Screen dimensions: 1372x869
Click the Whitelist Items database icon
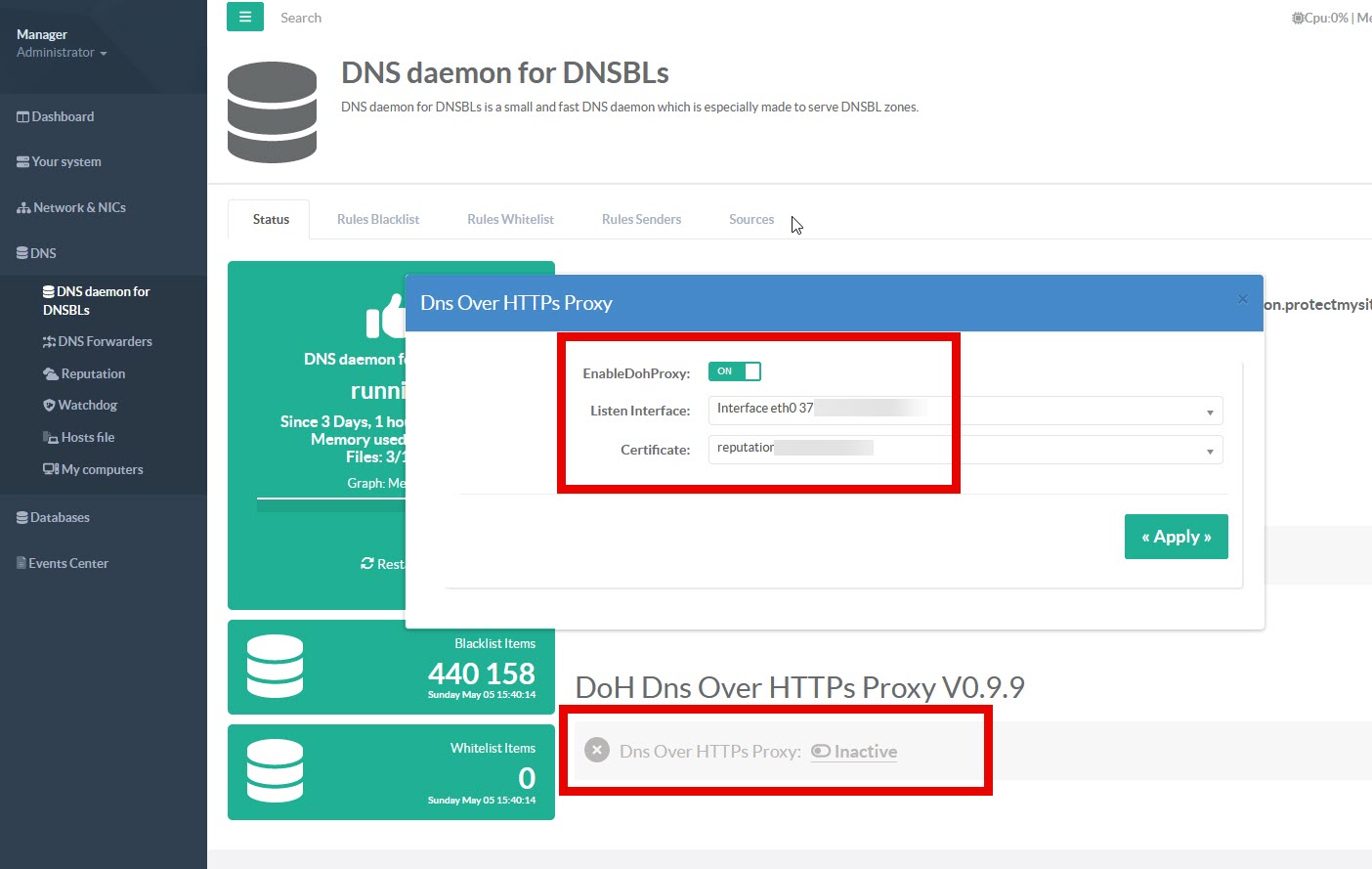(x=275, y=771)
